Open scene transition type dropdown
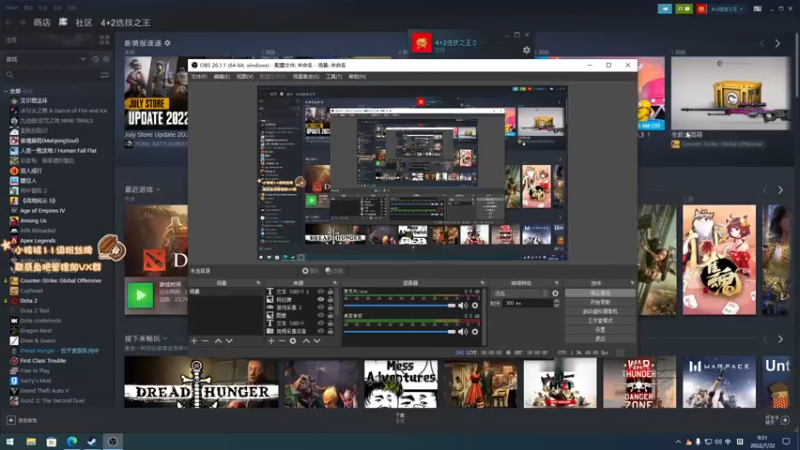The height and width of the screenshot is (450, 800). tap(520, 293)
